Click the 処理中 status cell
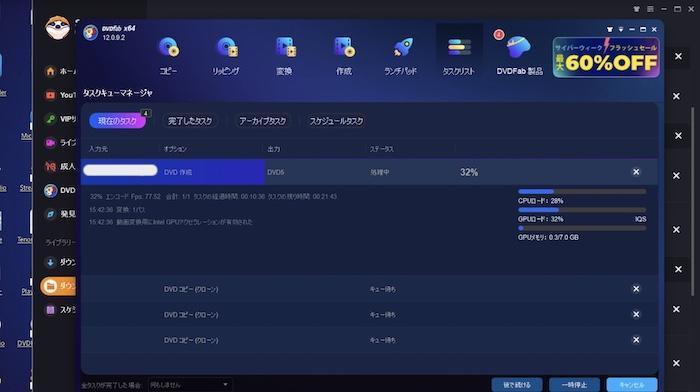This screenshot has width=700, height=392. (x=380, y=172)
